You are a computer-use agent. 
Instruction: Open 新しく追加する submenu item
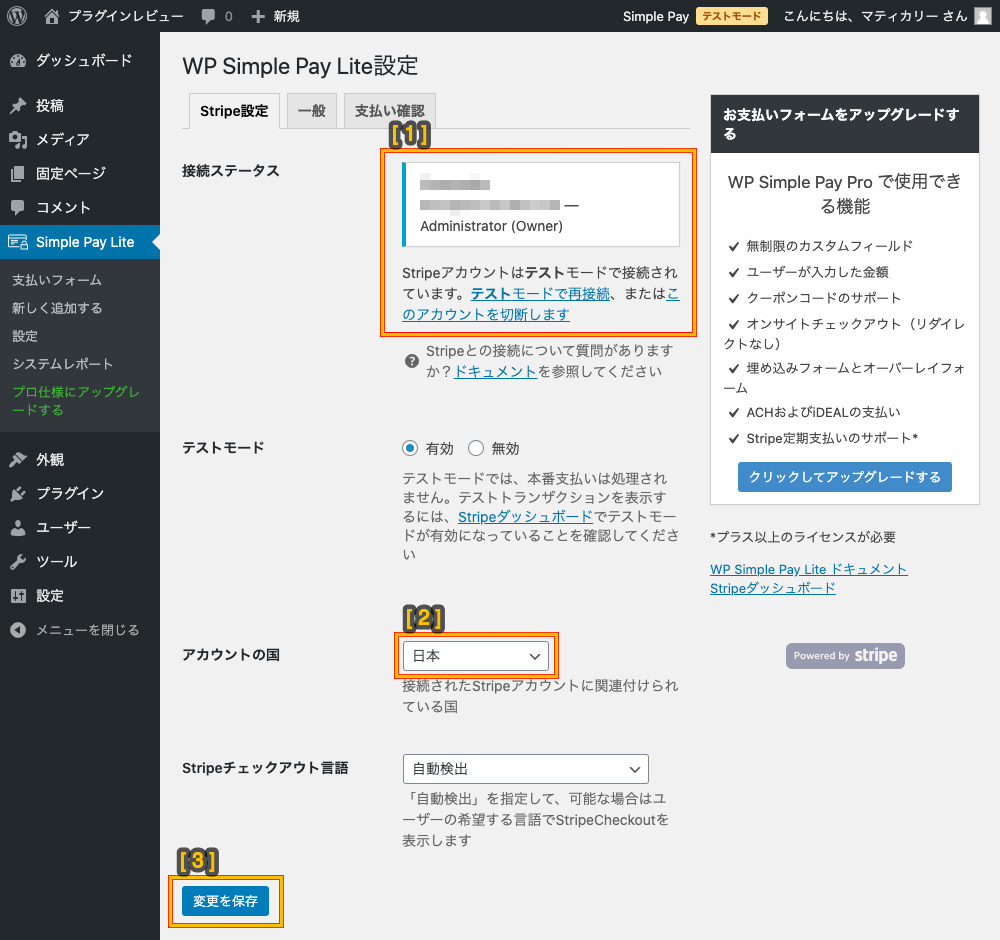57,308
